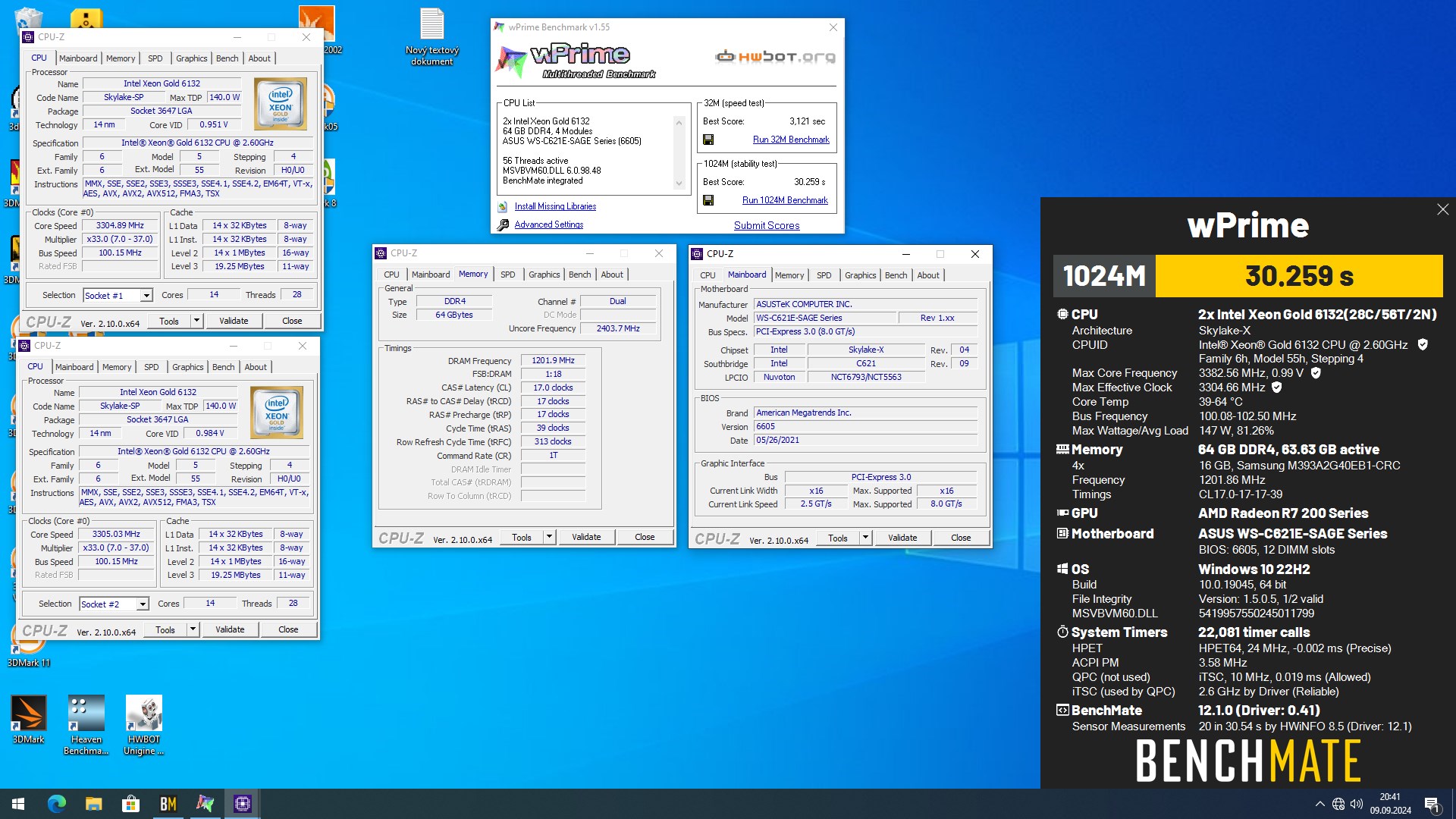1456x819 pixels.
Task: Open Microsoft Store from the taskbar
Action: pos(130,804)
